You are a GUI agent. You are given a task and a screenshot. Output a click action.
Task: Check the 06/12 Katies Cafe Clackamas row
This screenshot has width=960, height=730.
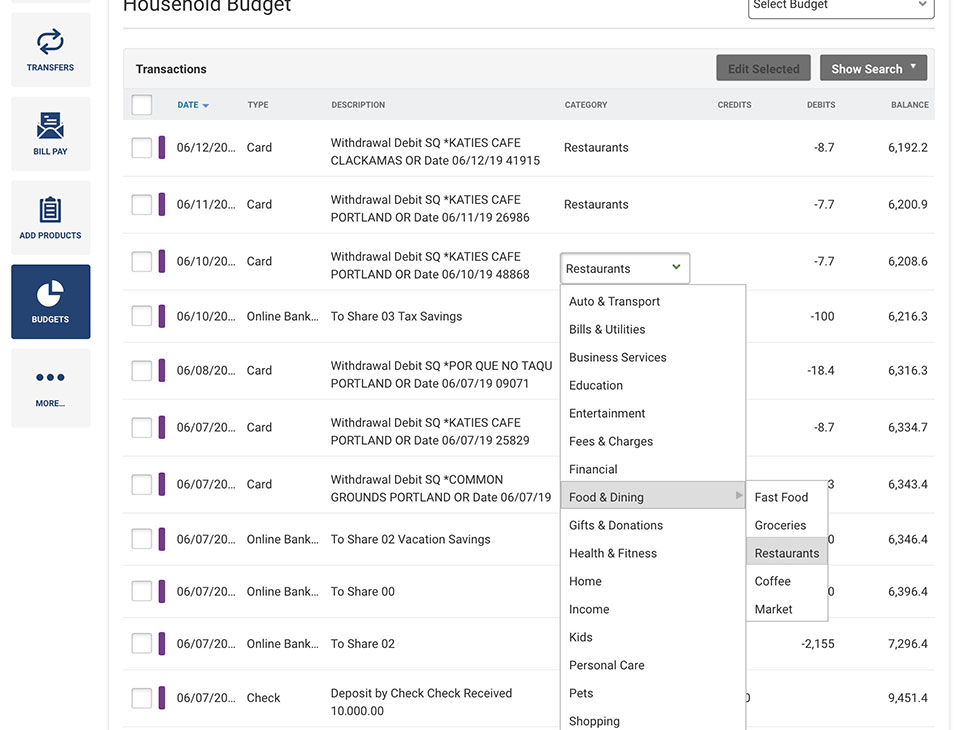click(141, 148)
